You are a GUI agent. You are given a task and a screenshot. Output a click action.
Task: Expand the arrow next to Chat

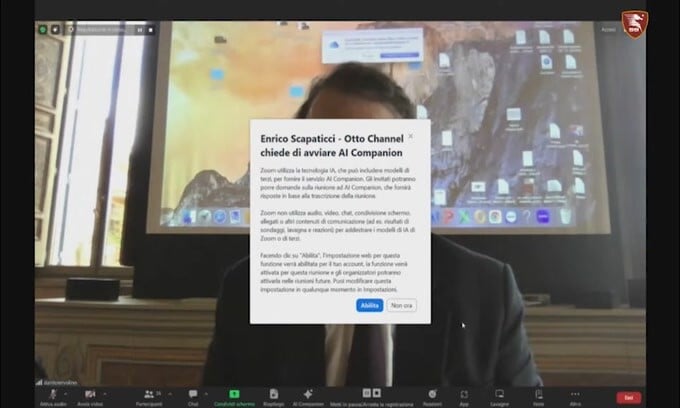tap(206, 394)
